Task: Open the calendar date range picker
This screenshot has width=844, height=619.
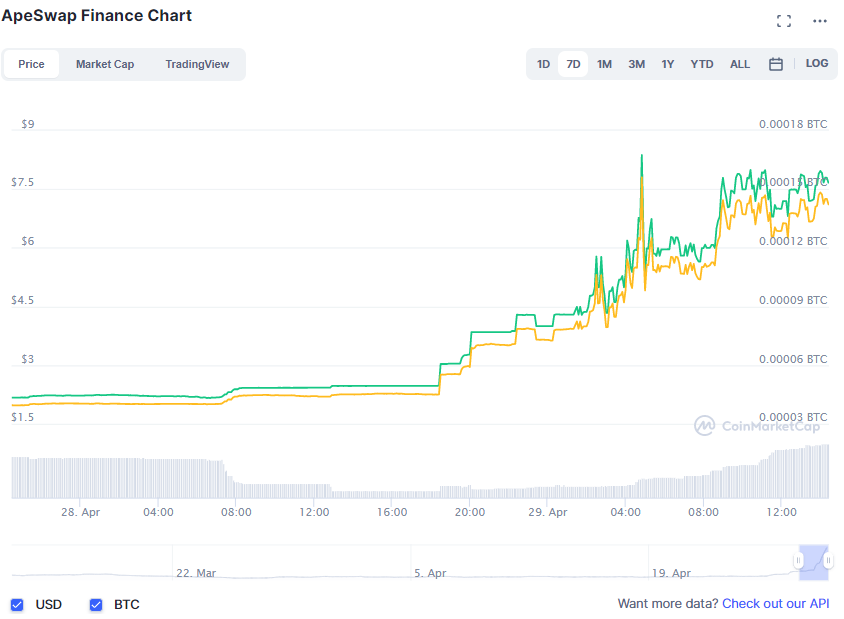Action: pos(776,64)
